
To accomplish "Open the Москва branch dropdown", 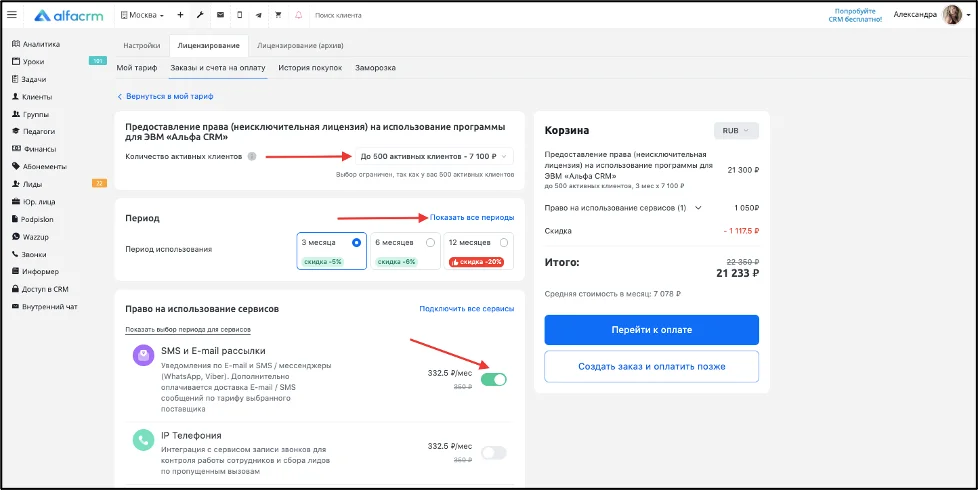I will click(x=142, y=15).
